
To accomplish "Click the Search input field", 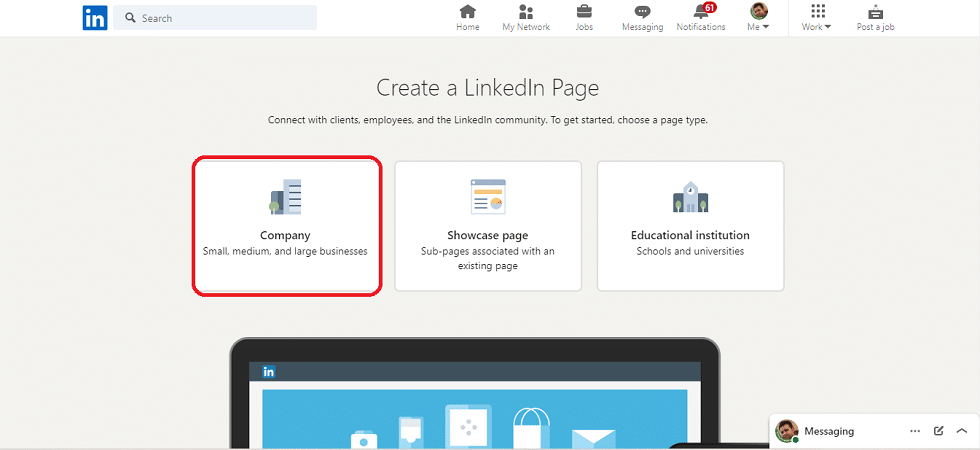I will pos(214,18).
